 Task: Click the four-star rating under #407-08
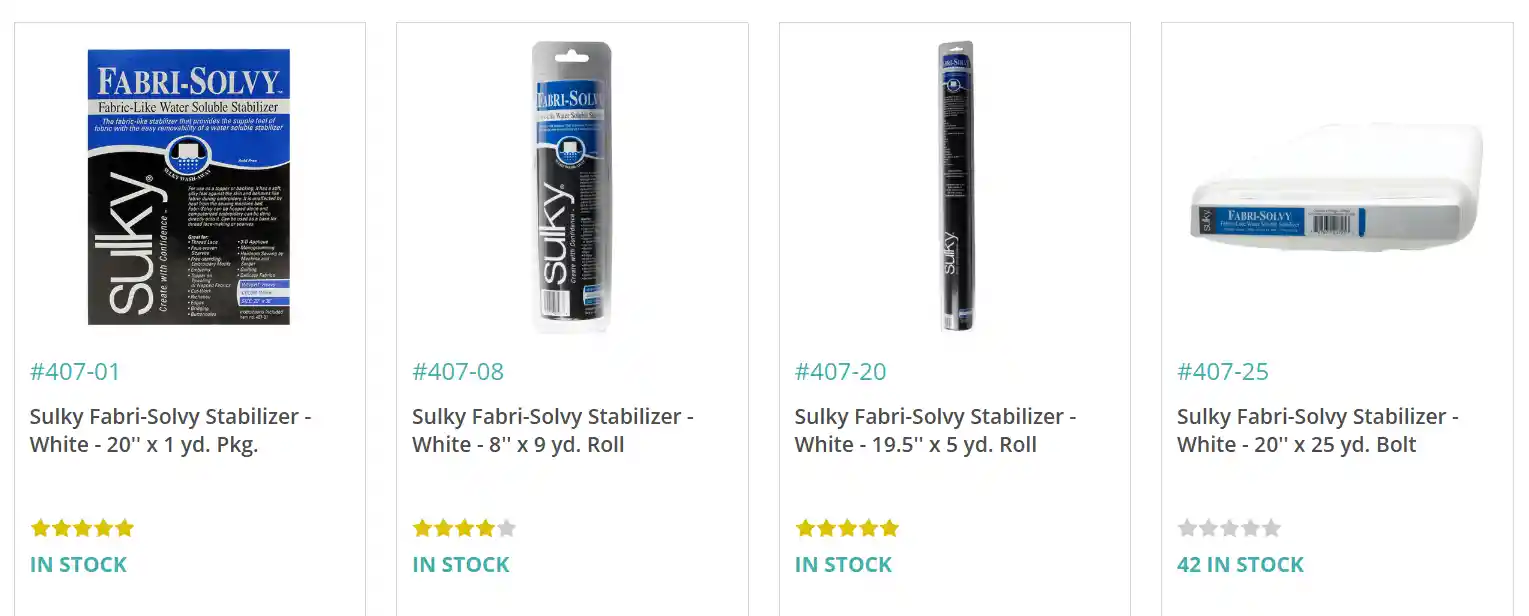click(x=464, y=528)
